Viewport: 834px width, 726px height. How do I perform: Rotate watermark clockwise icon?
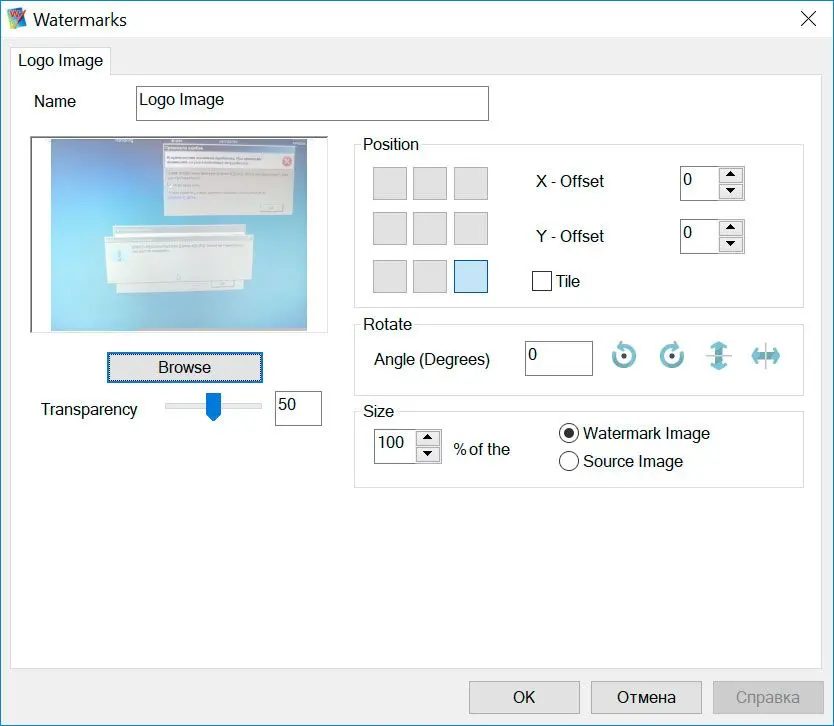(x=672, y=355)
